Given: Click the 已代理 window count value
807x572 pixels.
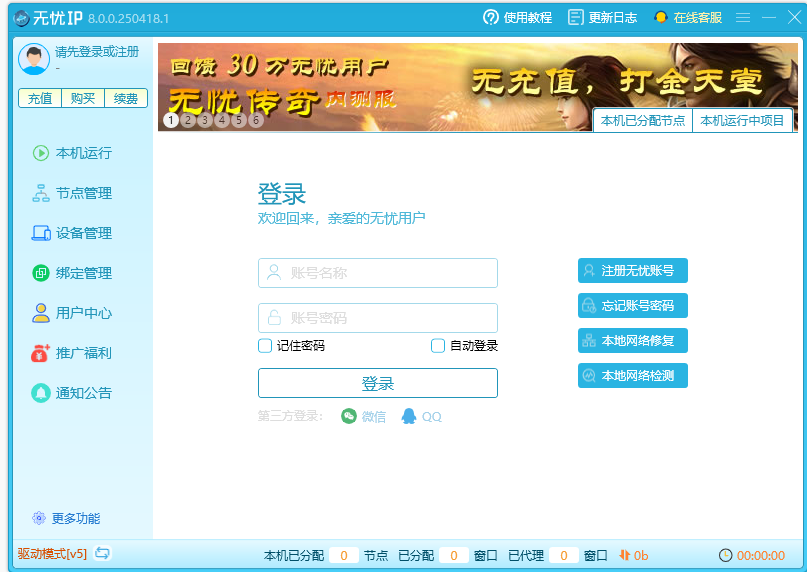Looking at the screenshot, I should pos(564,556).
